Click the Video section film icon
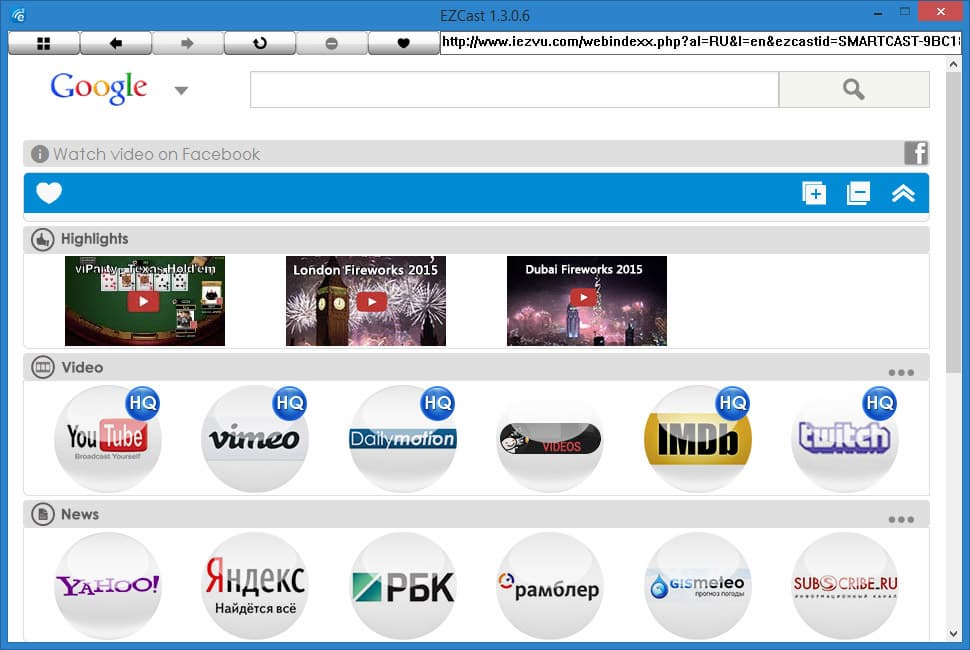 [43, 367]
